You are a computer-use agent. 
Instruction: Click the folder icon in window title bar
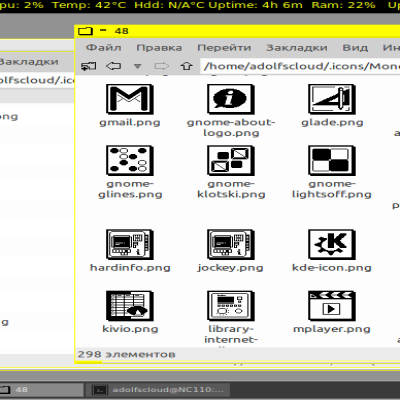coord(85,31)
